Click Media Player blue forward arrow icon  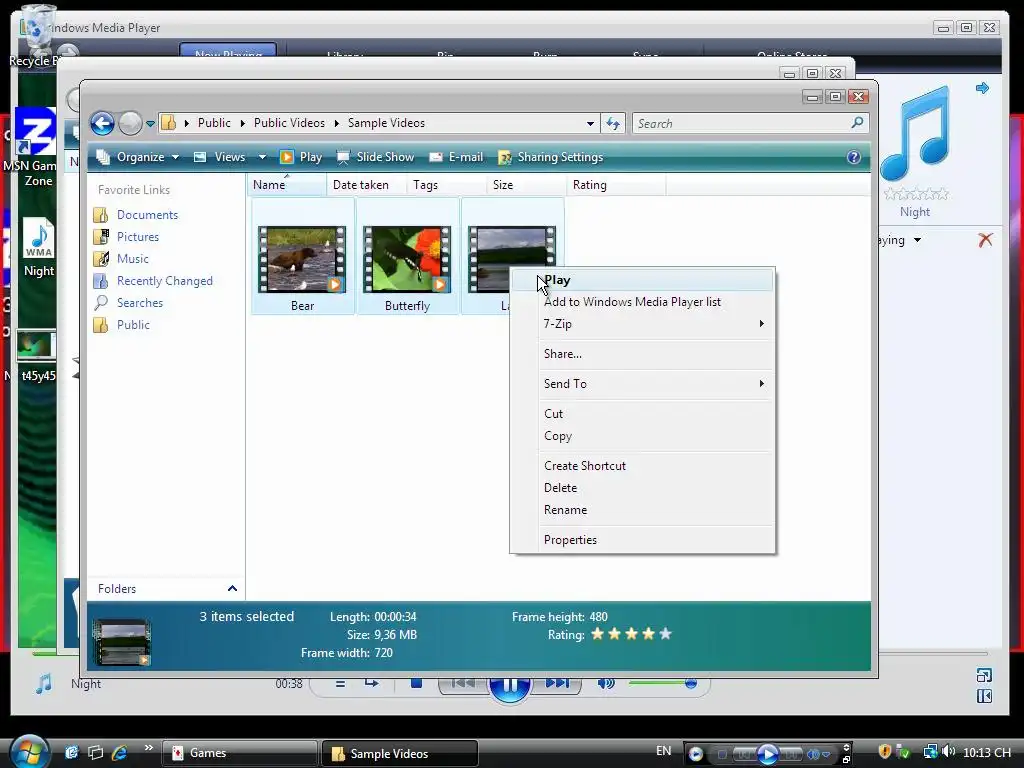pos(982,88)
